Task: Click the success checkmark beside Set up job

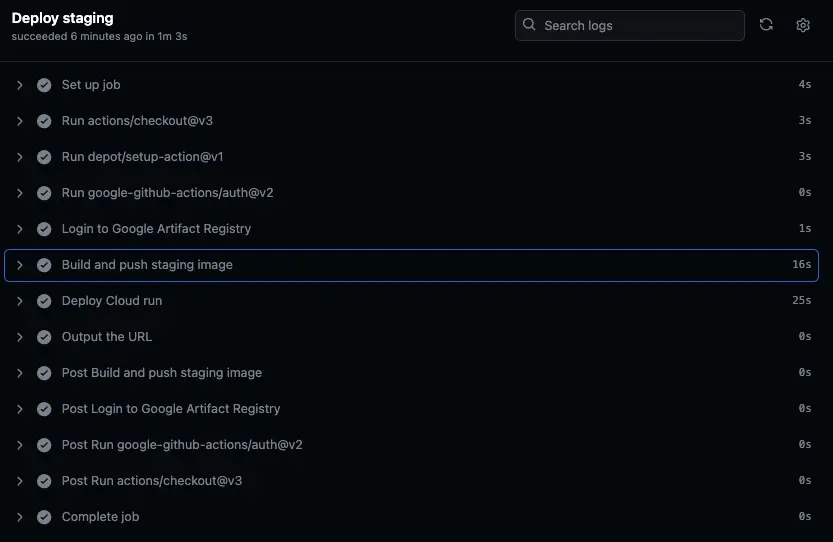Action: (x=44, y=85)
